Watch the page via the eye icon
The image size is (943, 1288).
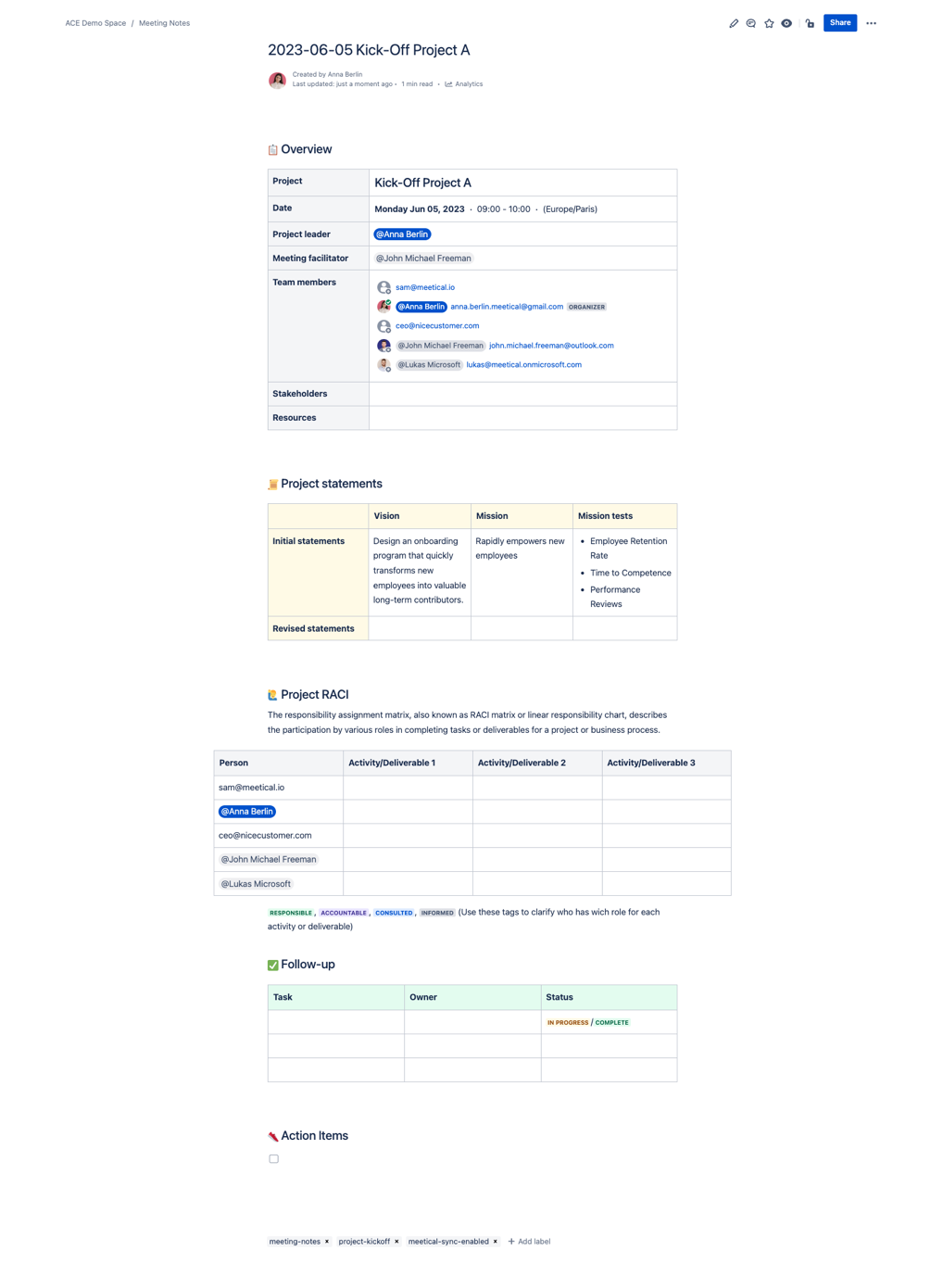point(786,23)
